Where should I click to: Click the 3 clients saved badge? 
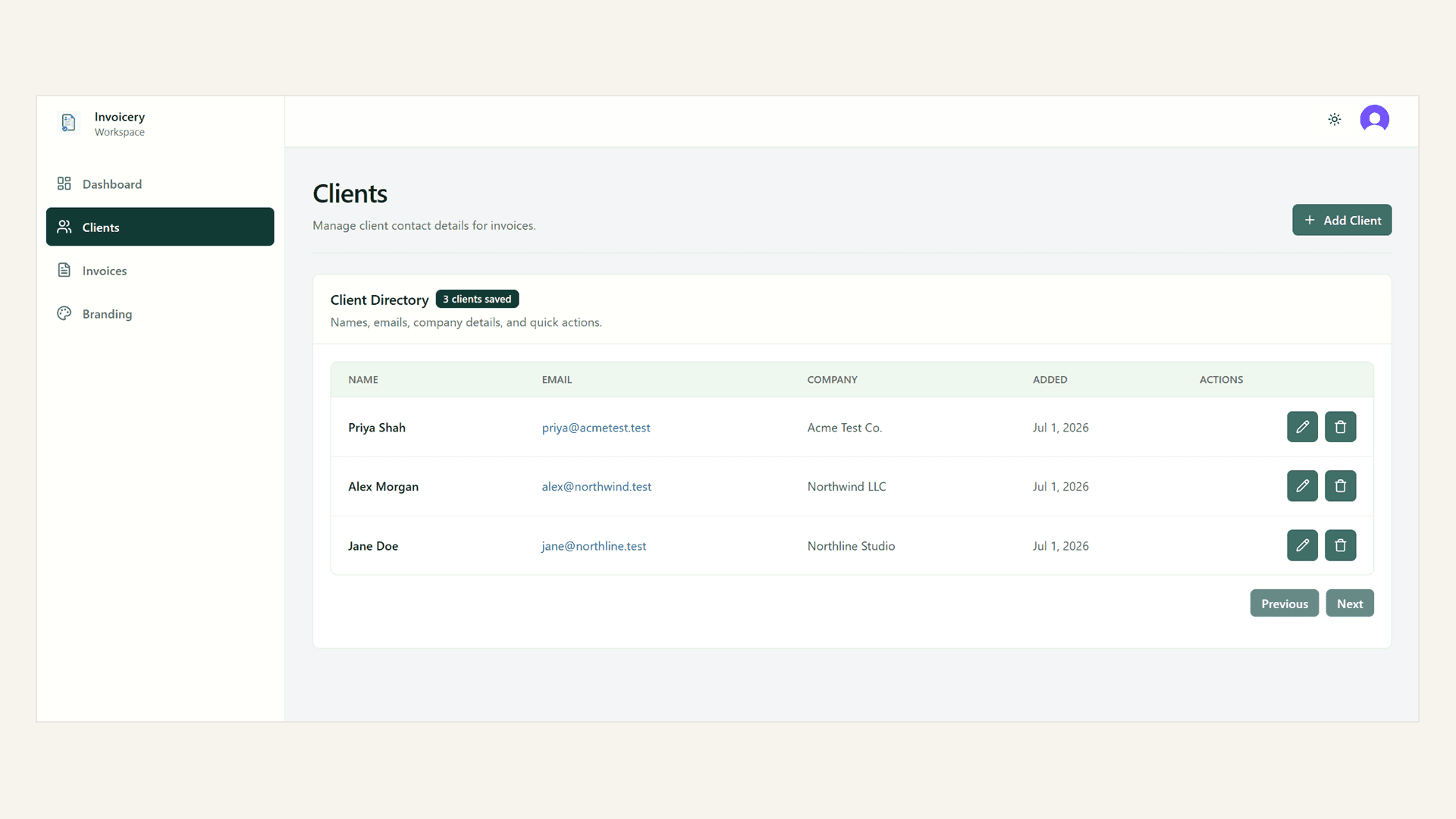click(477, 299)
